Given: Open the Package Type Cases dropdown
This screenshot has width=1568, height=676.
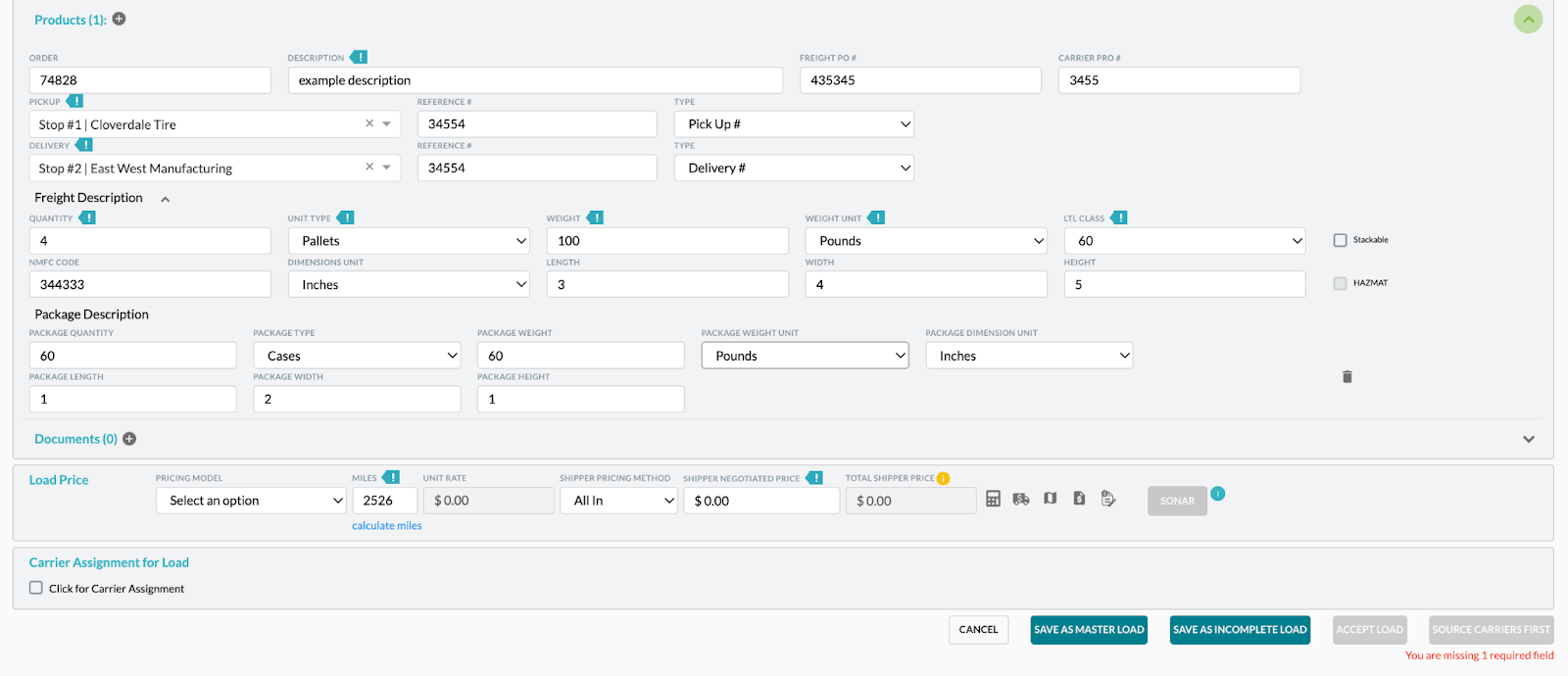Looking at the screenshot, I should pyautogui.click(x=357, y=356).
